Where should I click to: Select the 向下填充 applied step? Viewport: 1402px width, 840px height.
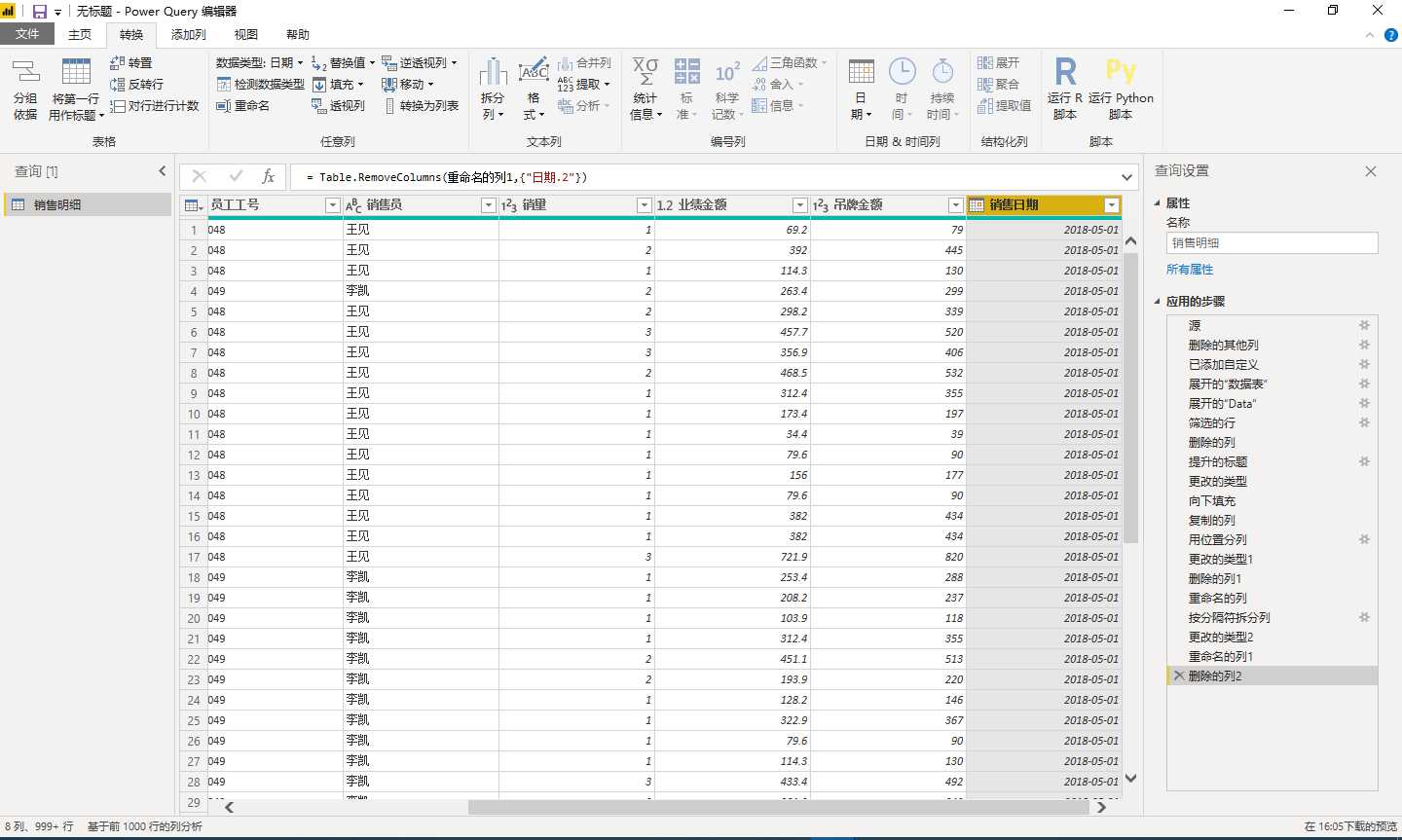1272,500
